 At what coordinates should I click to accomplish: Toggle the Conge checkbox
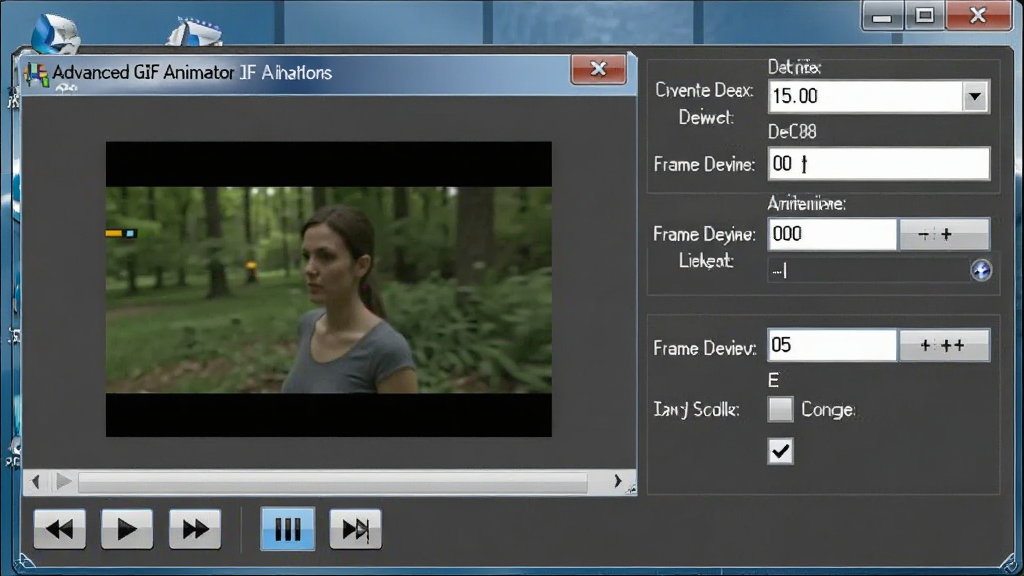point(780,409)
